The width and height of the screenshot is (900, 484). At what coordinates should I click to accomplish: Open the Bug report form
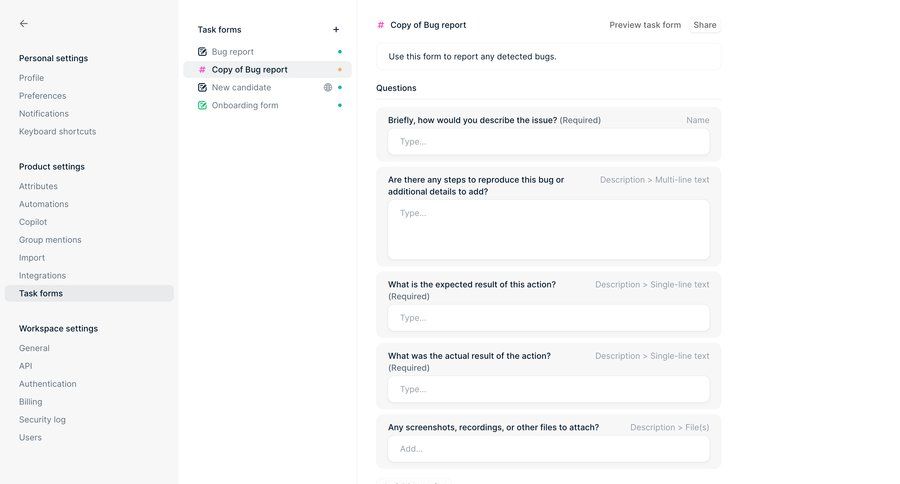pyautogui.click(x=267, y=52)
